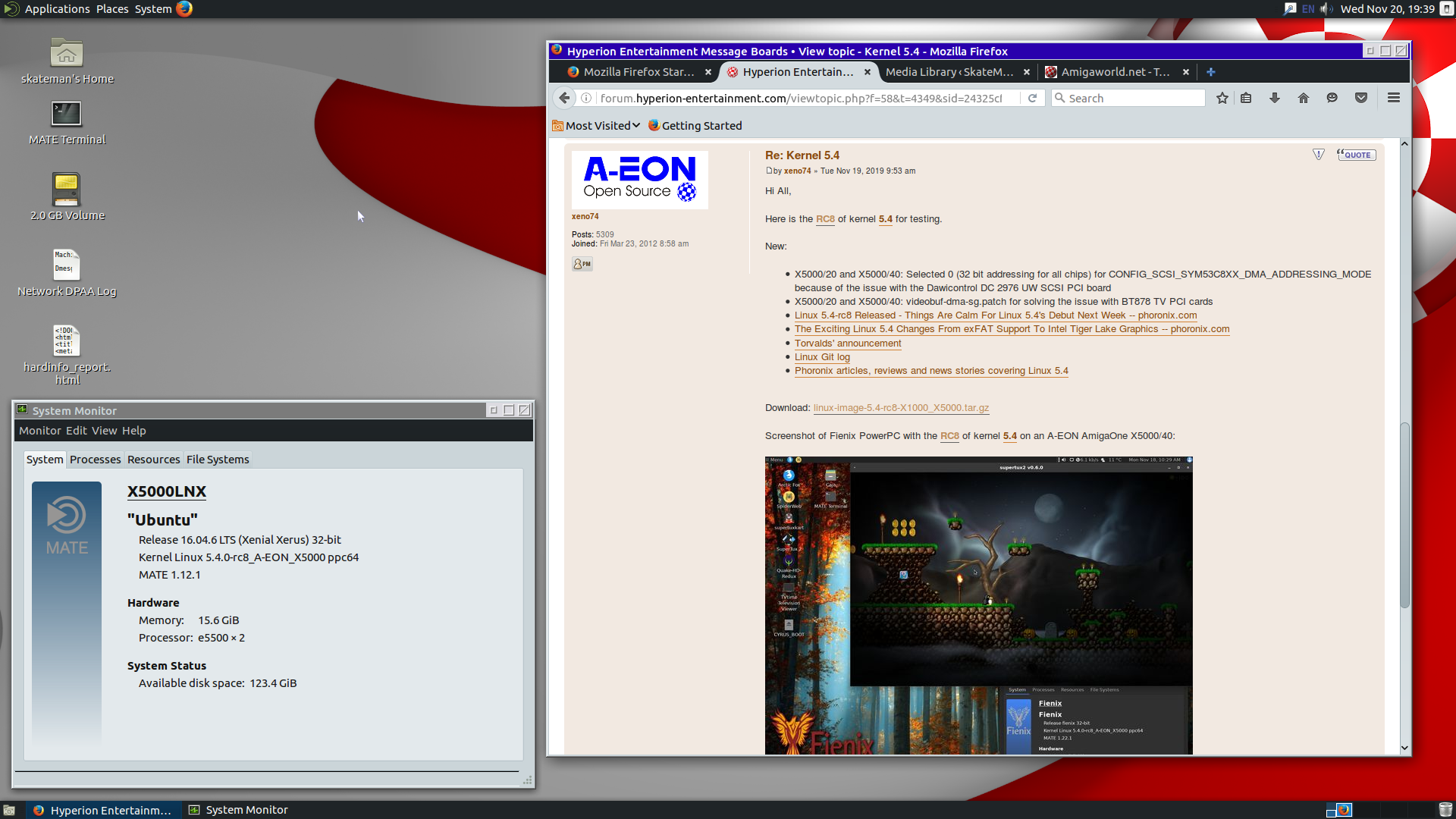Open Applications menu in top panel
The height and width of the screenshot is (819, 1456).
[57, 9]
